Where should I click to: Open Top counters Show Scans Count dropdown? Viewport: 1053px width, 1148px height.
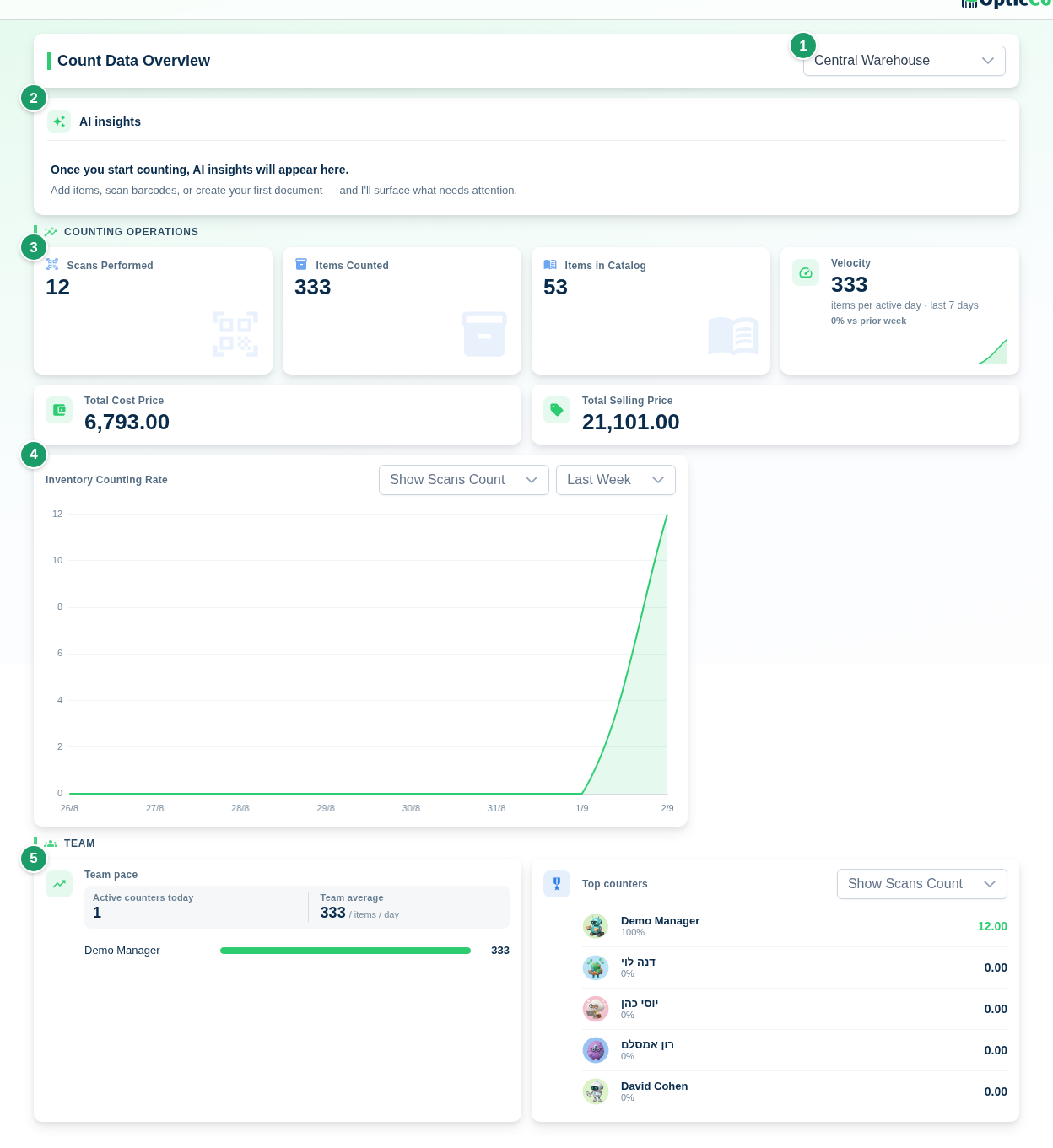click(922, 884)
